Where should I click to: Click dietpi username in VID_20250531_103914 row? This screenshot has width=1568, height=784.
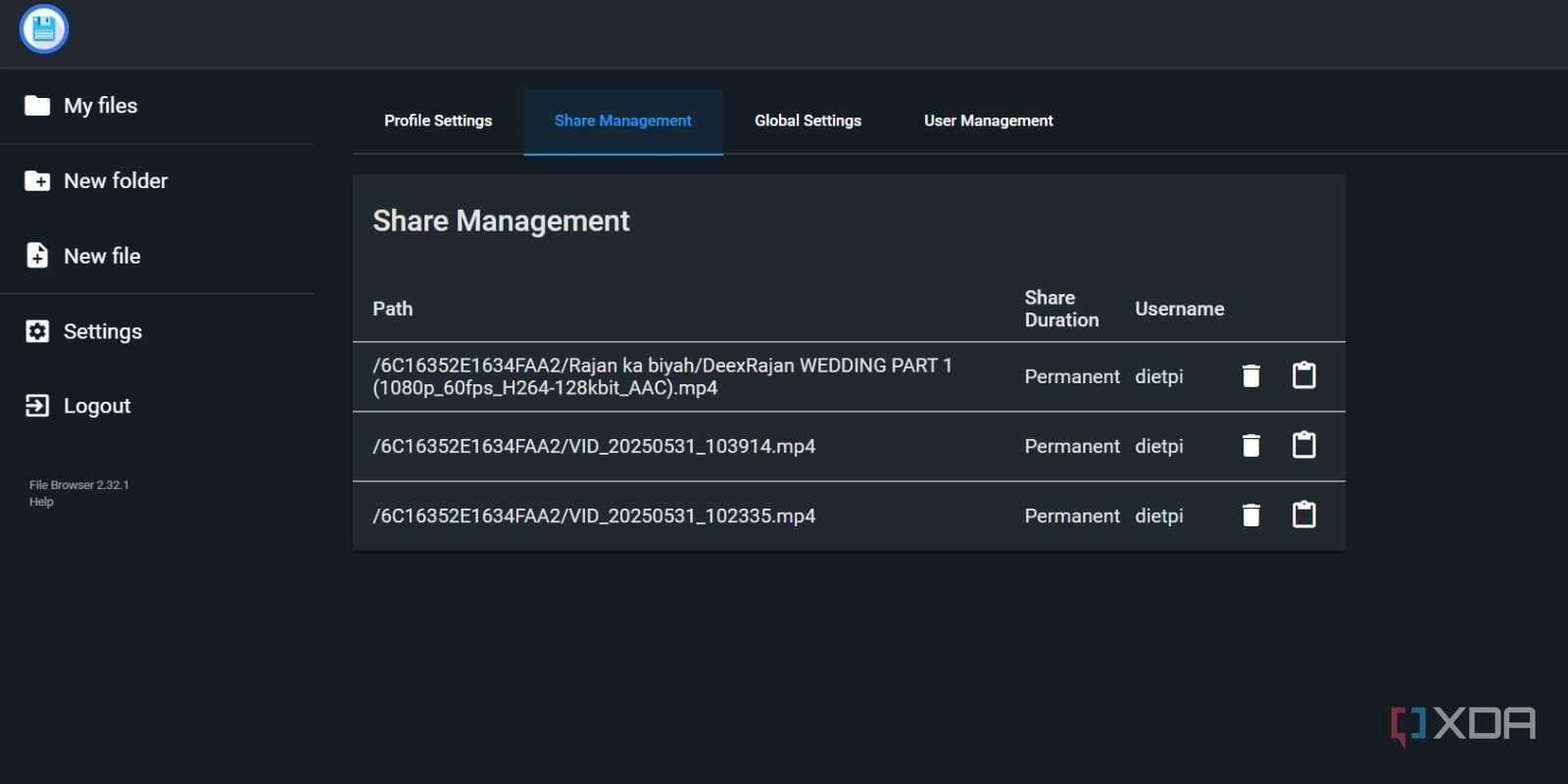coord(1159,446)
